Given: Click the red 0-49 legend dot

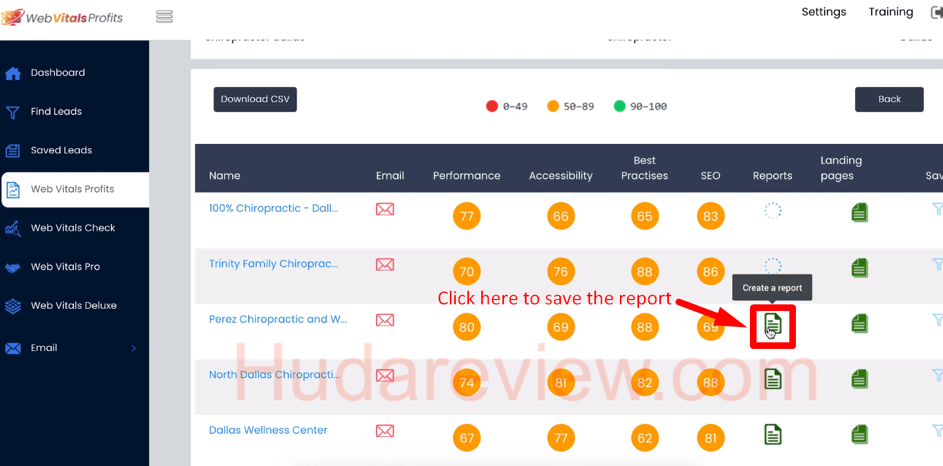Looking at the screenshot, I should click(492, 106).
